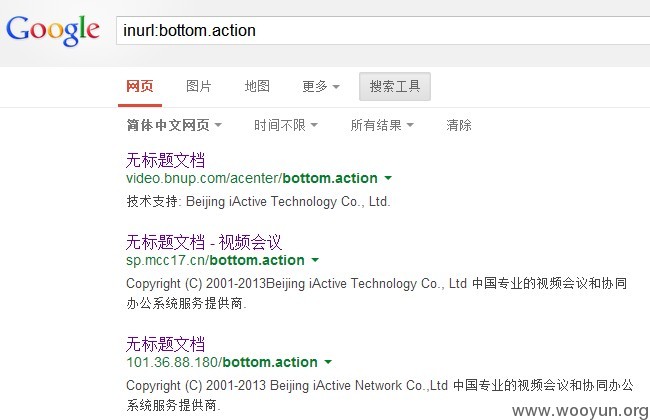Open the 无标题文档 - 视频会议 result
This screenshot has height=420, width=650.
204,242
